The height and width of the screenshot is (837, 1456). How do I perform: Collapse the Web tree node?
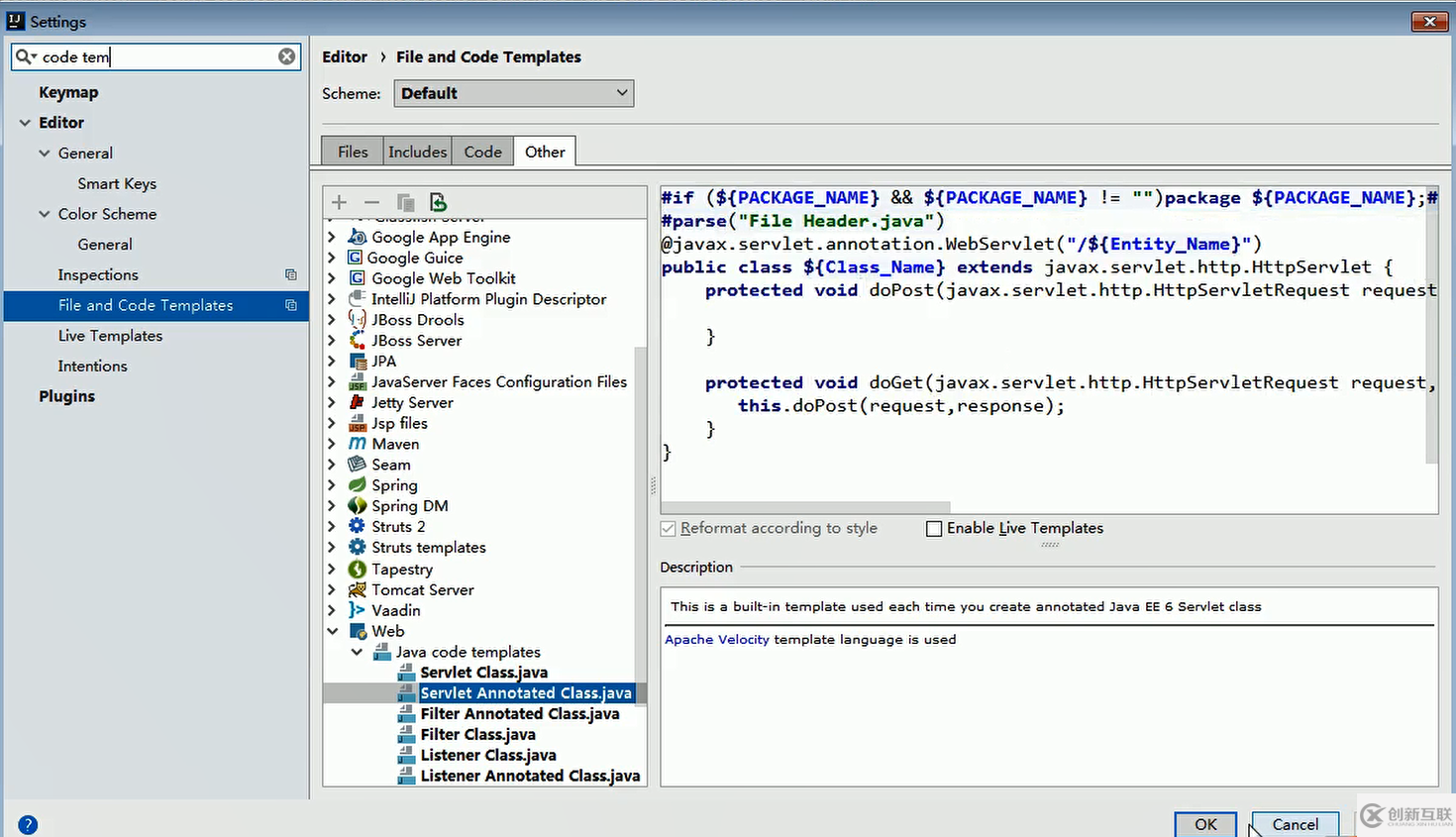(332, 631)
